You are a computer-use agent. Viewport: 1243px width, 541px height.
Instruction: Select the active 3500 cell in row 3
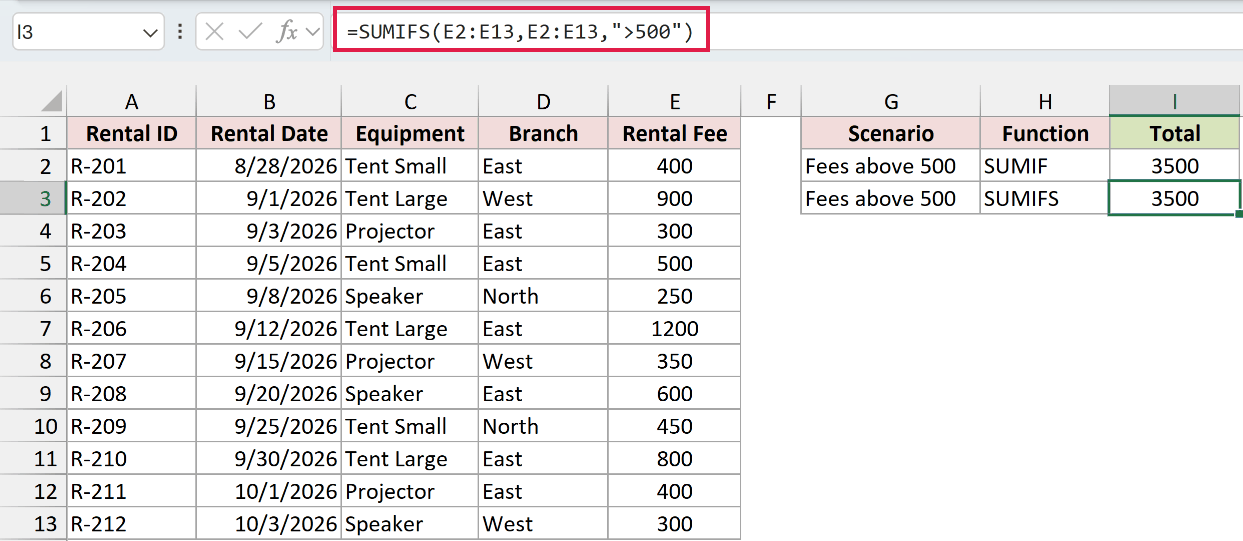[1175, 198]
